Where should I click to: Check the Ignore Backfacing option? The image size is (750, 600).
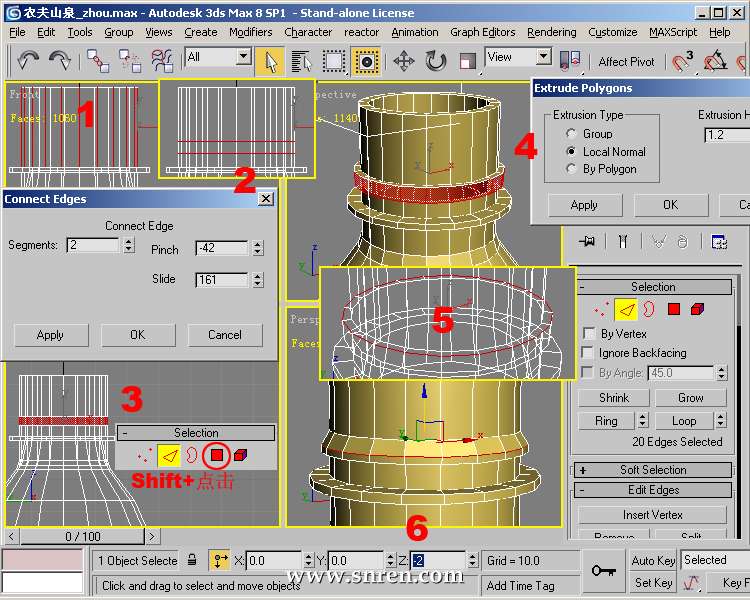point(589,353)
